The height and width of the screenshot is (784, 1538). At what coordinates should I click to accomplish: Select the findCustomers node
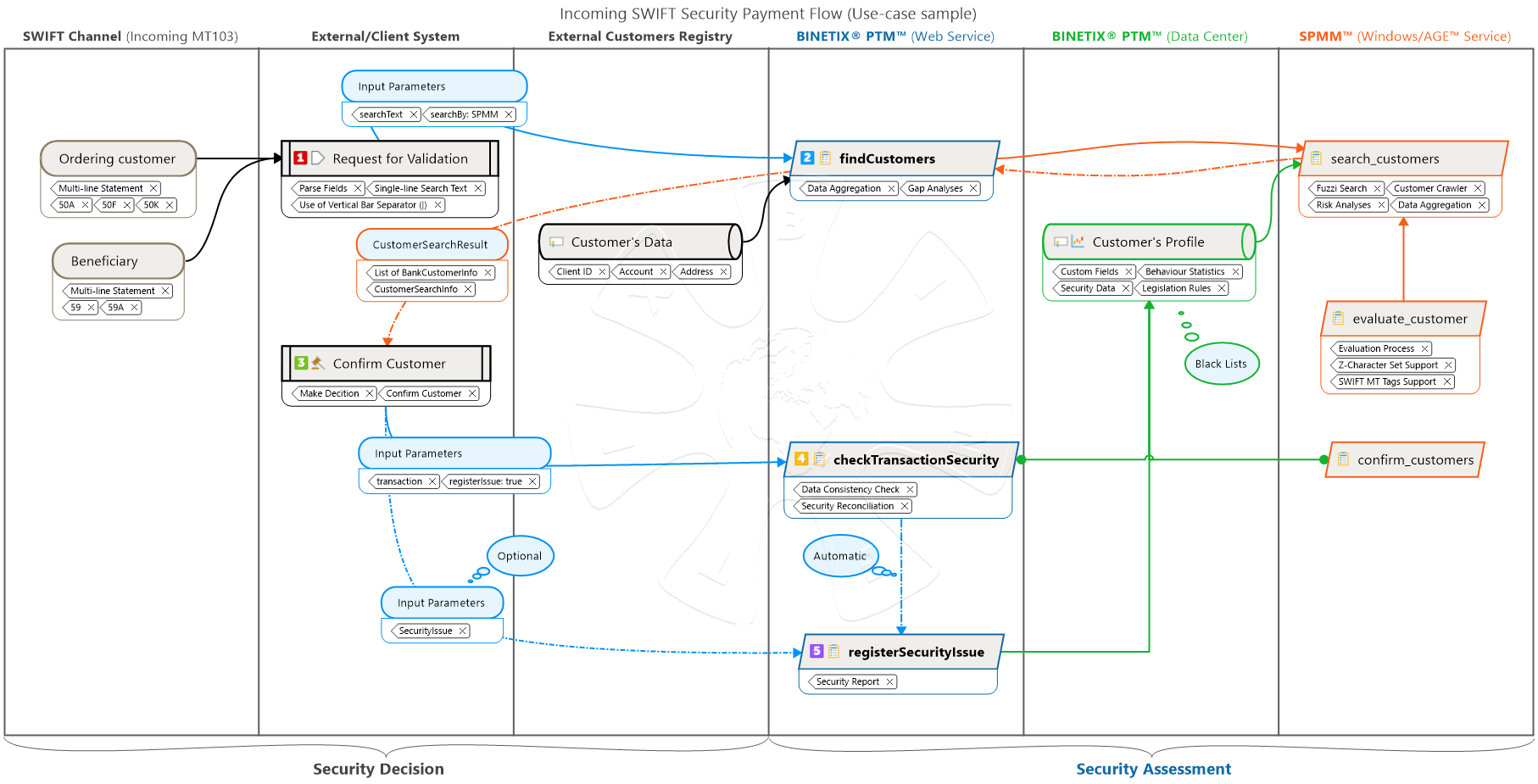coord(894,158)
